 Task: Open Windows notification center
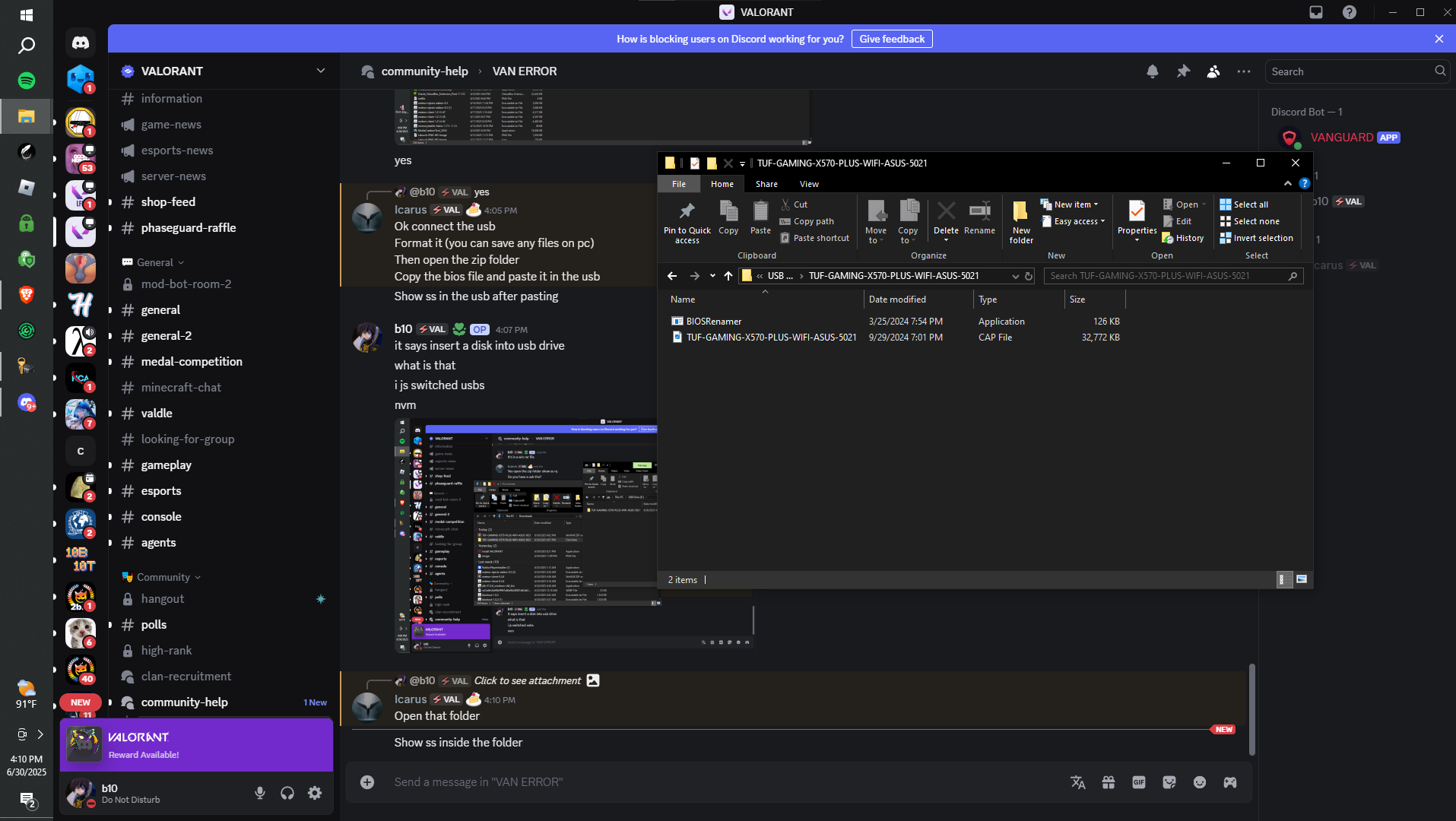point(27,800)
